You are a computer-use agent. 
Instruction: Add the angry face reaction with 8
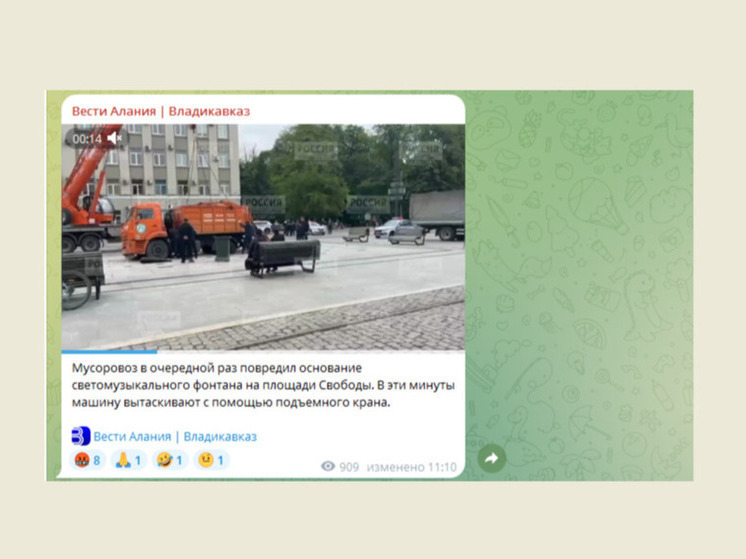tap(88, 460)
